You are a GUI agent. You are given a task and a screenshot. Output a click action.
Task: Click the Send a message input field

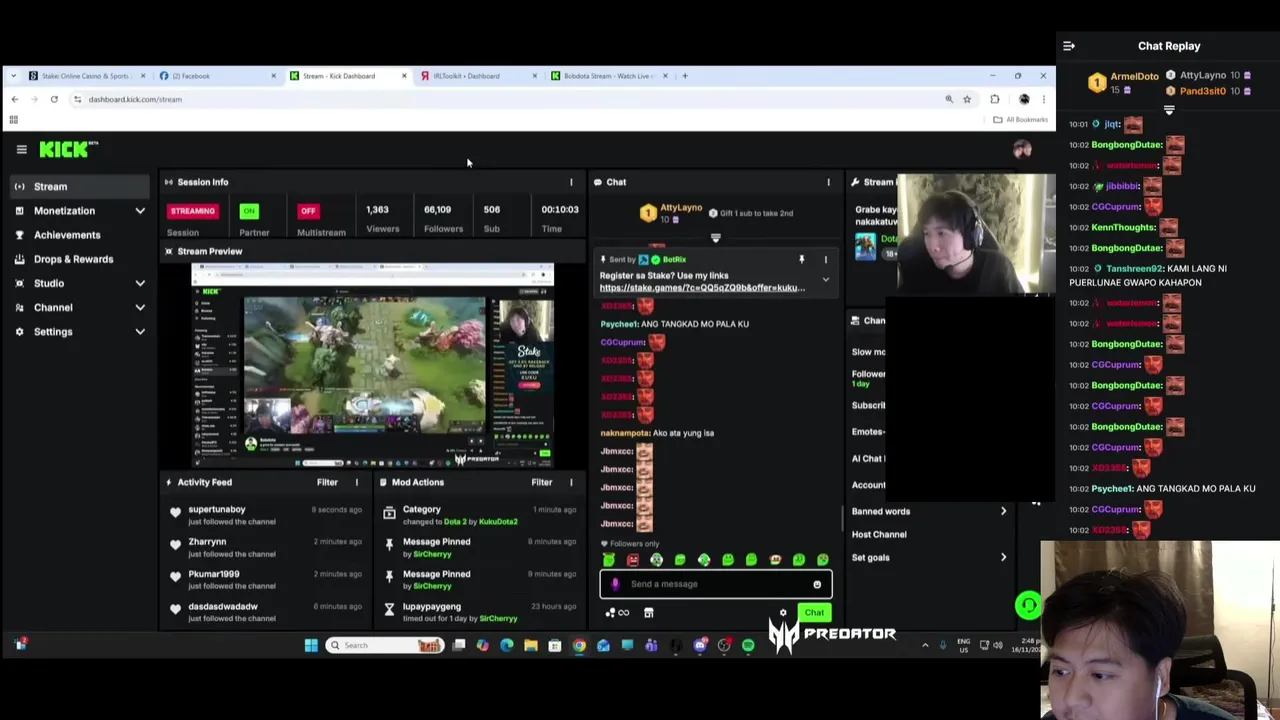pos(715,584)
